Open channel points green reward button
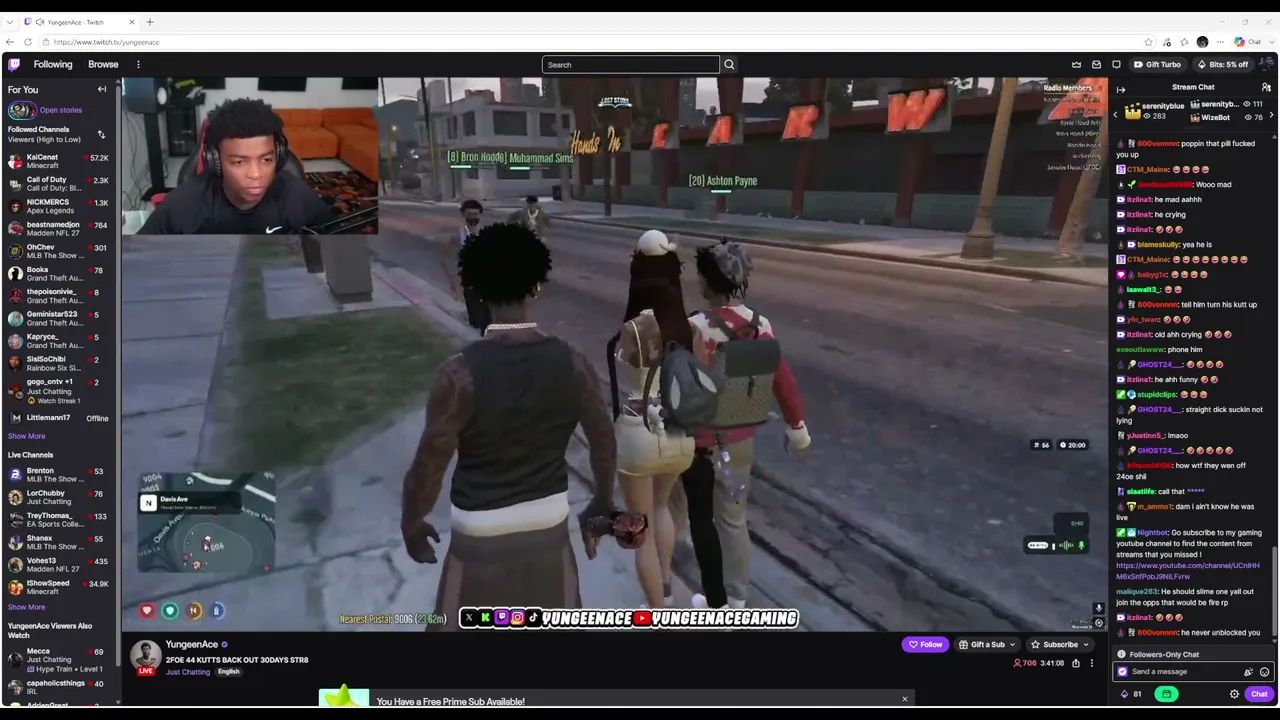1280x720 pixels. [1166, 694]
